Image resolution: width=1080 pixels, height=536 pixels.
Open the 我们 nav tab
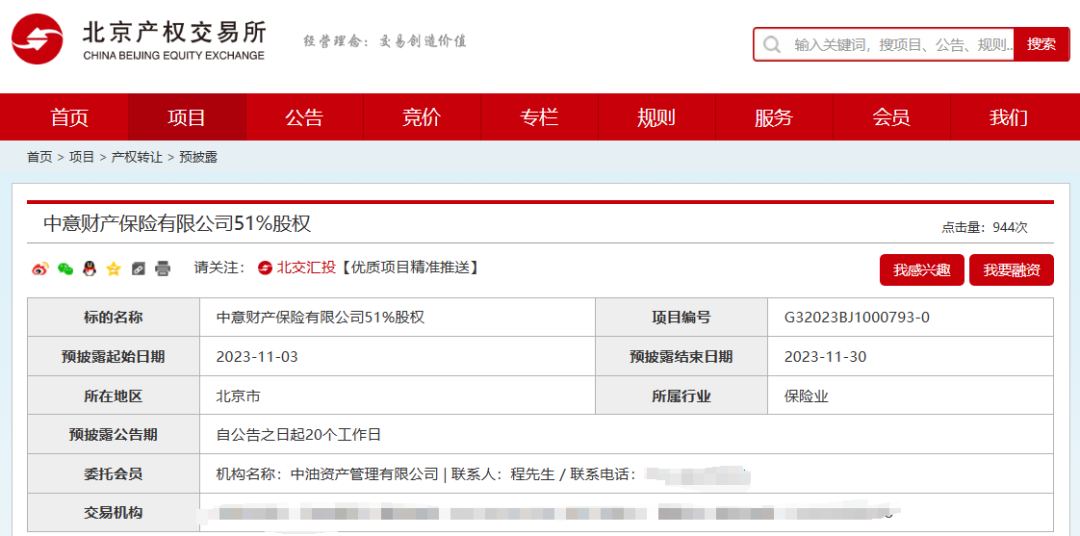[1009, 118]
